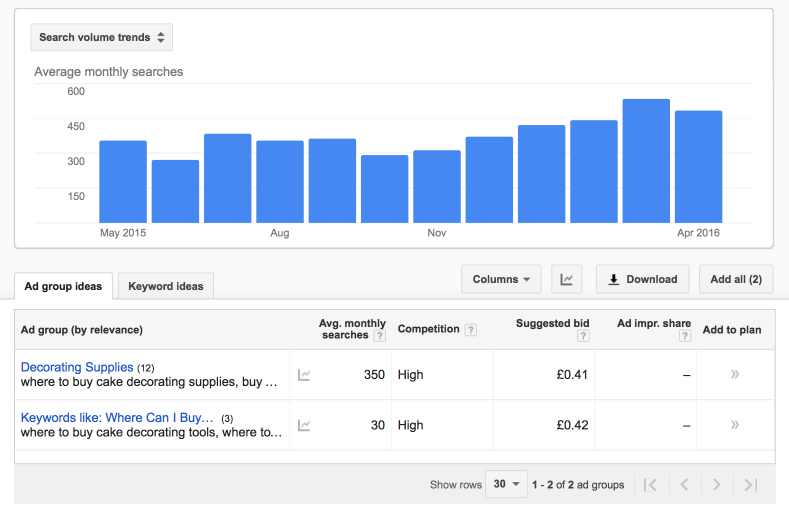Open the Ad impr. share help icon

684,336
